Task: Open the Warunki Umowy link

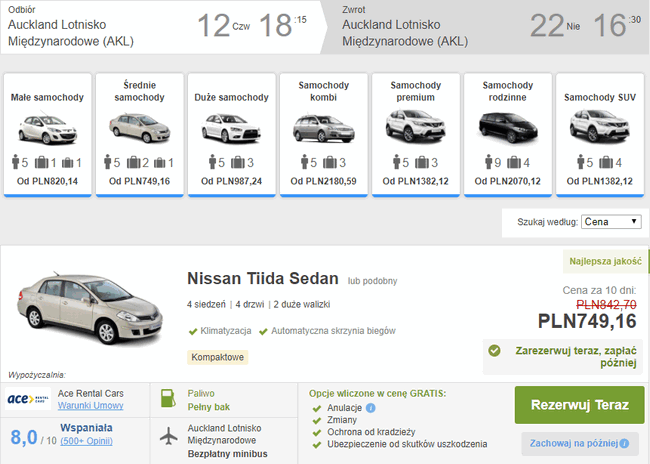Action: [x=91, y=406]
